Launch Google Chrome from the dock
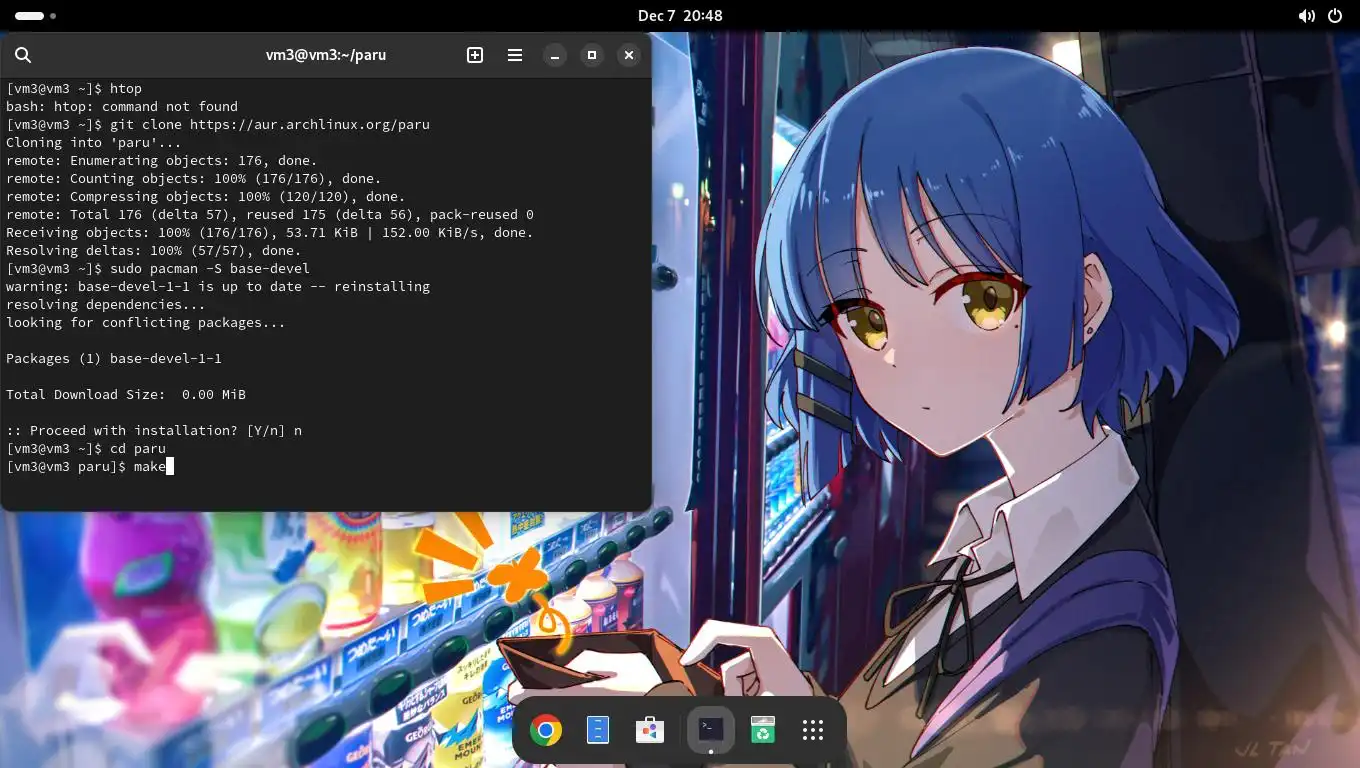Screen dimensions: 1360x768 click(x=546, y=730)
